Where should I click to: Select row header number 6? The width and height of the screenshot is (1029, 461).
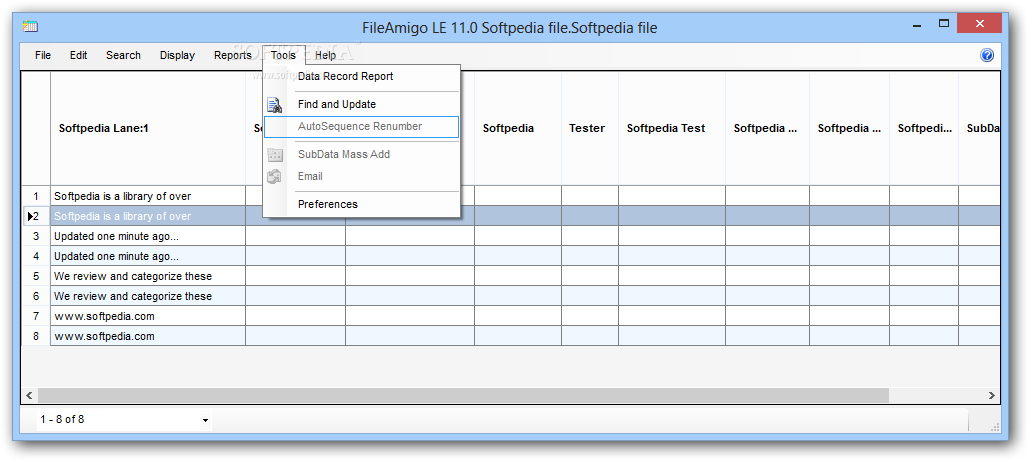click(x=36, y=296)
